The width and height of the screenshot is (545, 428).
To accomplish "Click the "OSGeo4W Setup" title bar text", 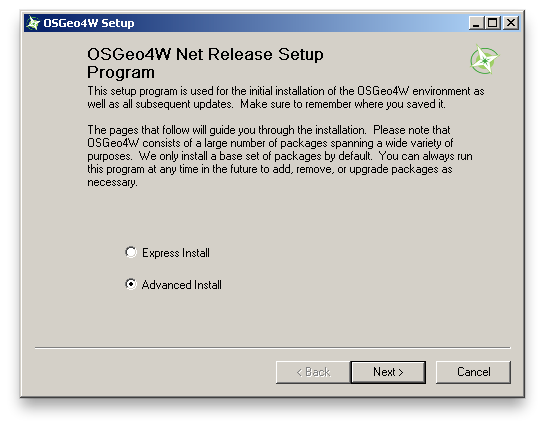I will (89, 23).
